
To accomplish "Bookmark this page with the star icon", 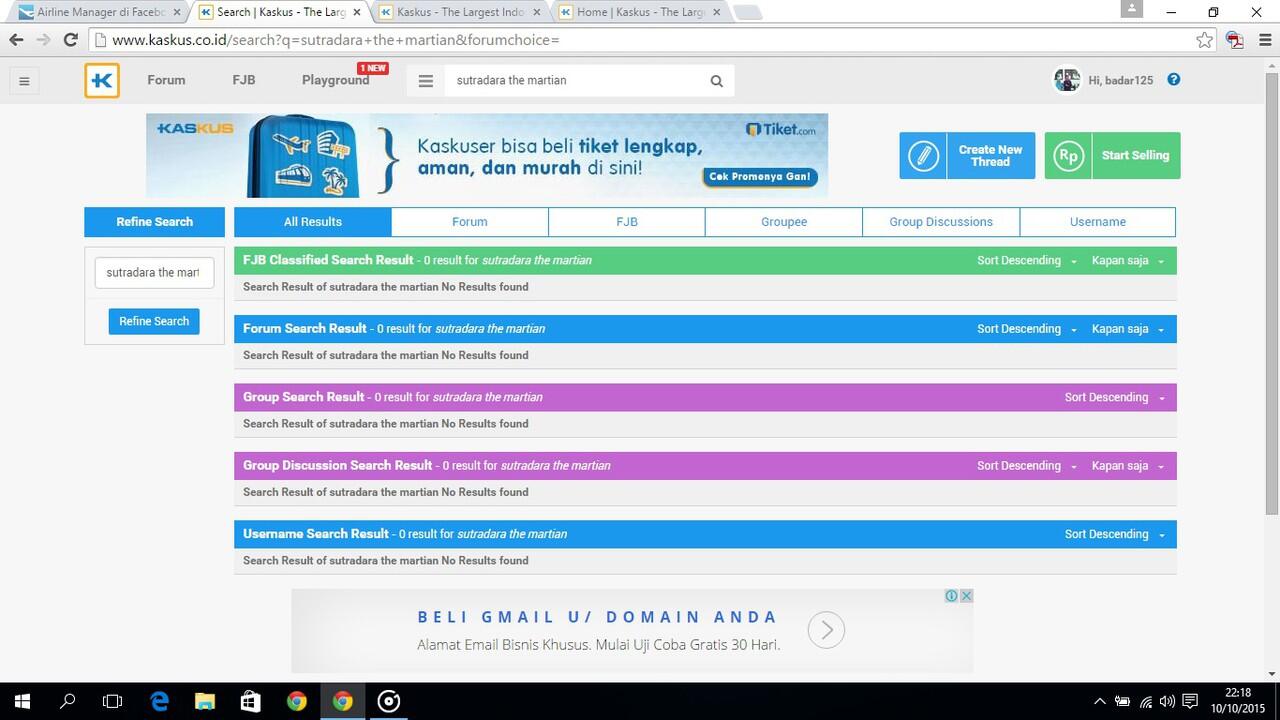I will point(1205,40).
